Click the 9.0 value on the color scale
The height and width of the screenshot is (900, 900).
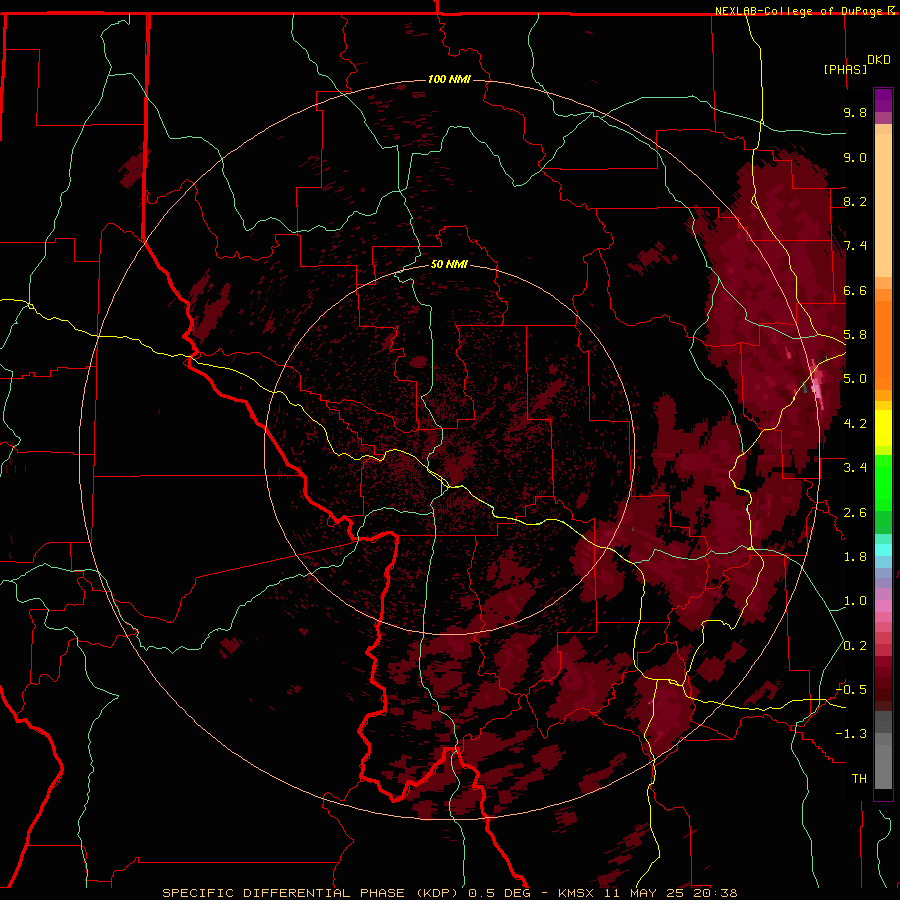(x=855, y=157)
